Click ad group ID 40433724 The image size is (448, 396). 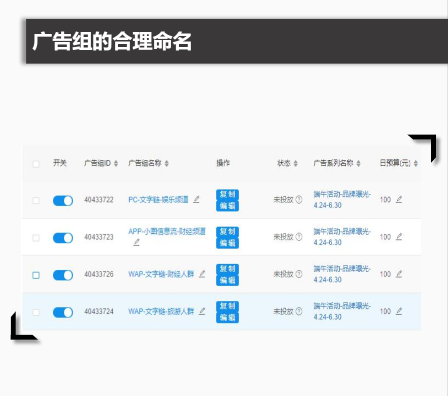pos(99,311)
